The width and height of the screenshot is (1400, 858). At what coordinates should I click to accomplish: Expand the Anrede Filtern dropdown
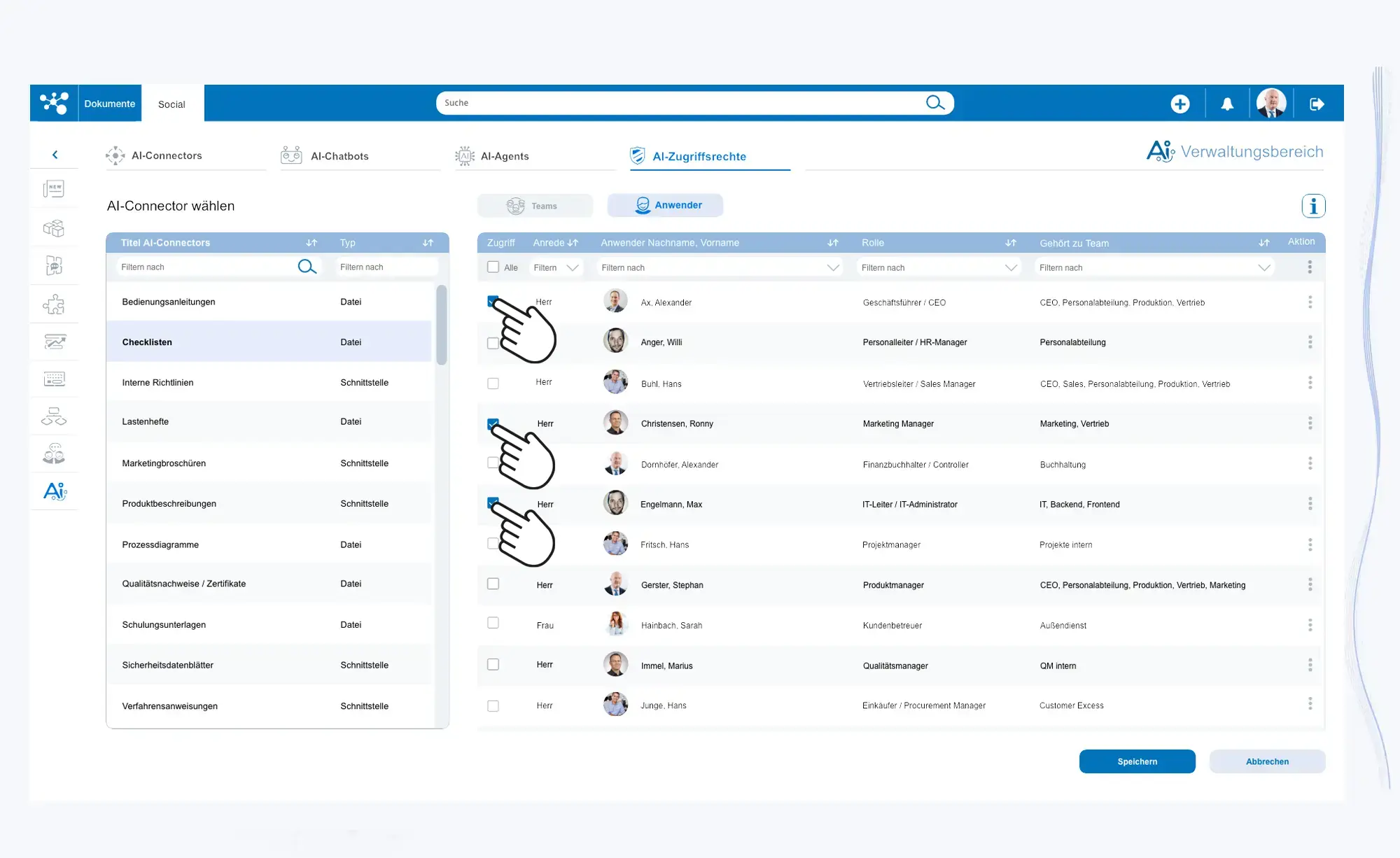click(x=572, y=267)
